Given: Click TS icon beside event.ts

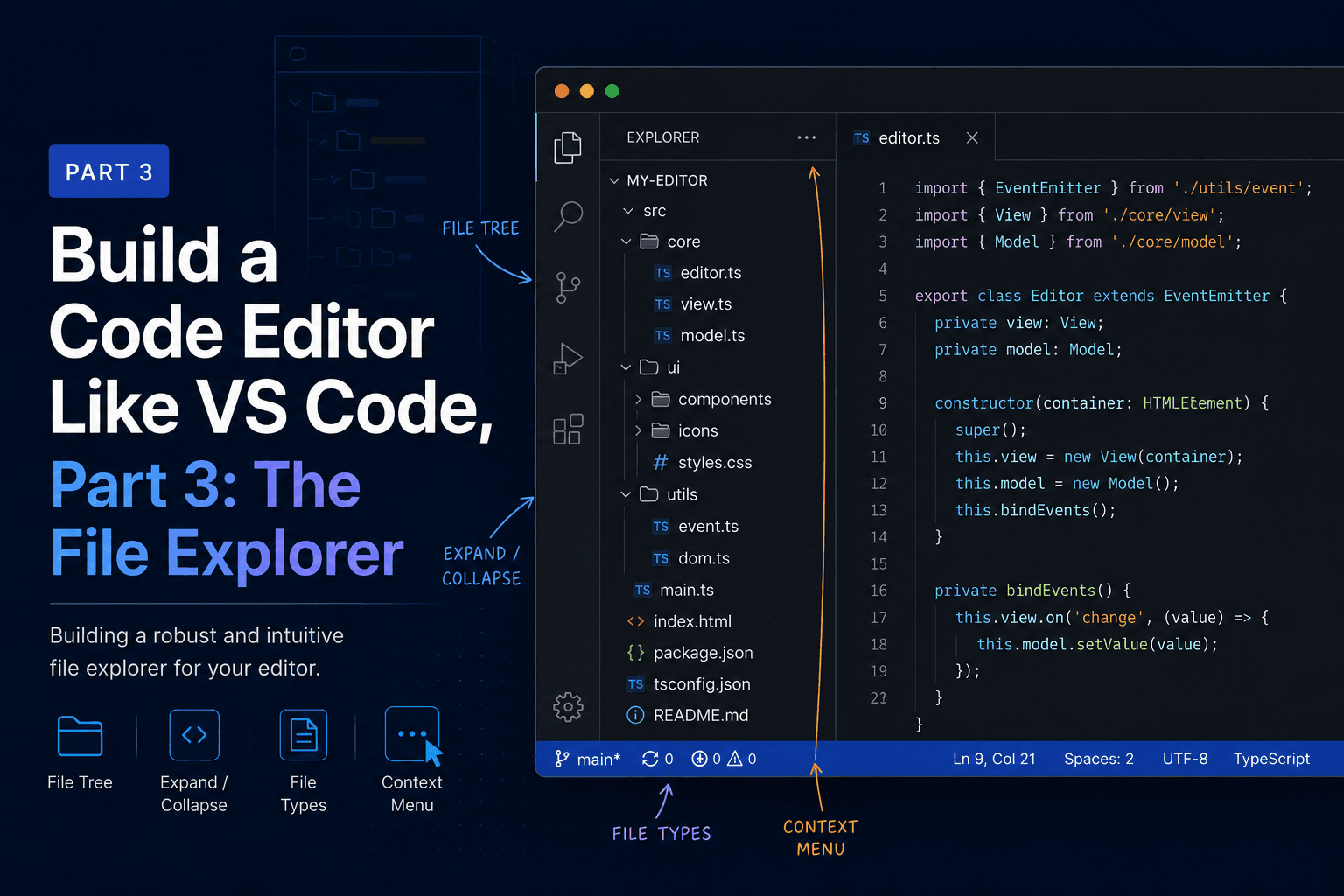Looking at the screenshot, I should tap(661, 527).
